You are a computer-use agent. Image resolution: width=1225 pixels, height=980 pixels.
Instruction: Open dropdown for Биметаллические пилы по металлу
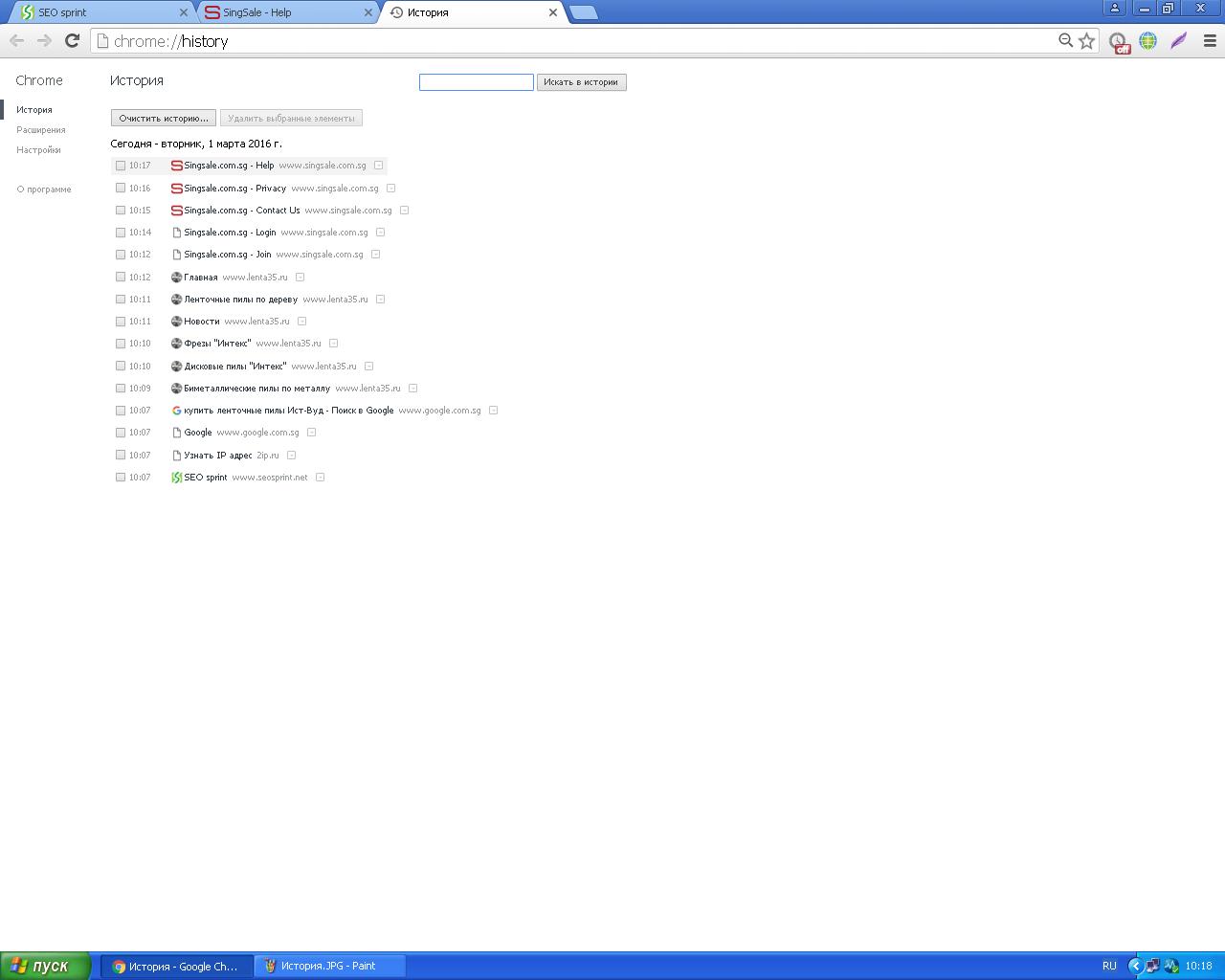412,389
